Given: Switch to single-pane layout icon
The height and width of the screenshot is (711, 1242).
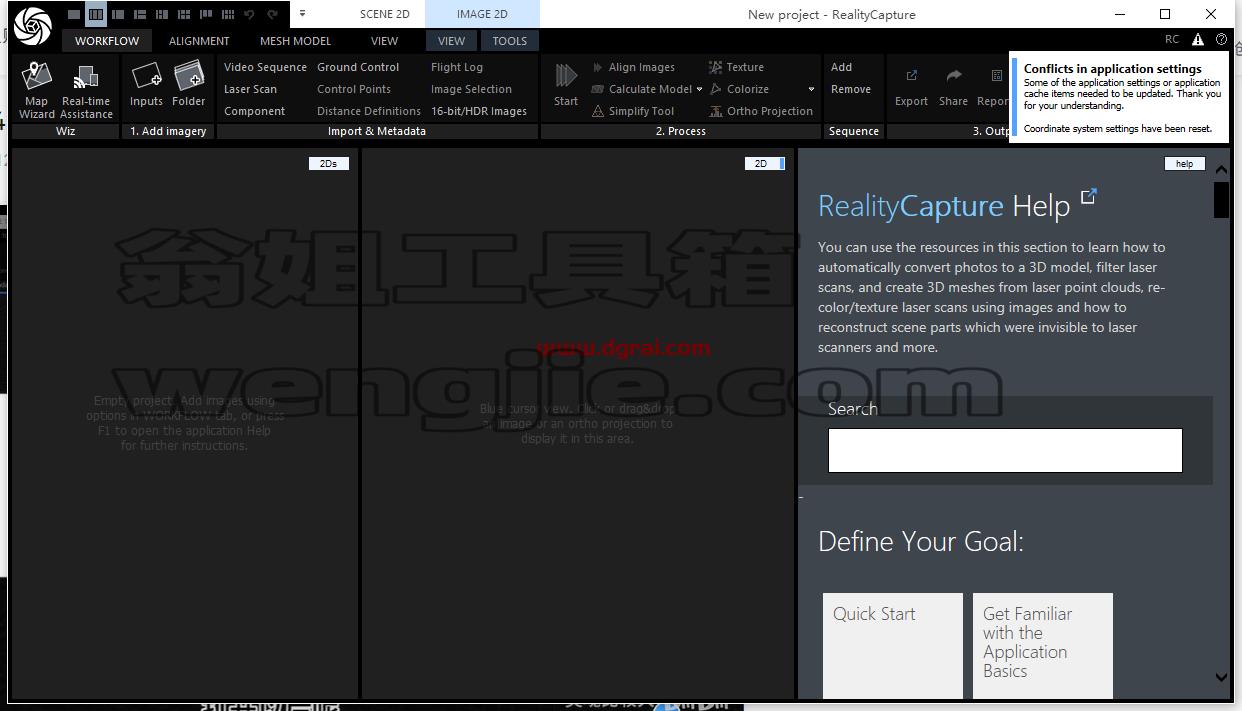Looking at the screenshot, I should point(74,15).
